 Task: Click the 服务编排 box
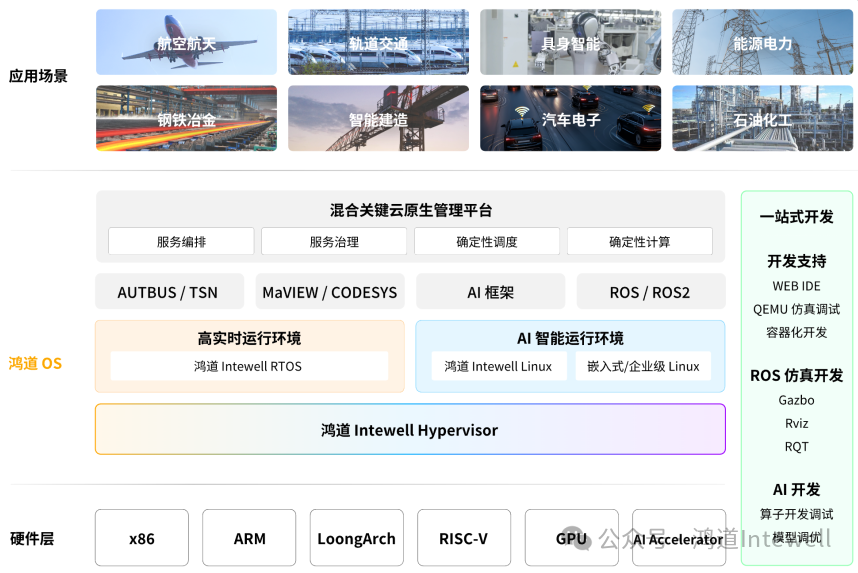(181, 241)
